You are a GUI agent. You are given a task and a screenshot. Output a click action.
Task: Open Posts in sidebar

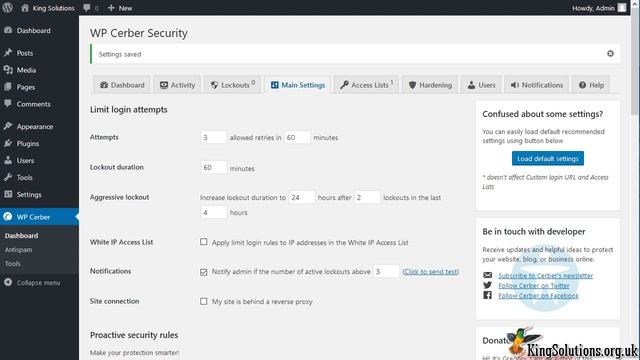(x=24, y=53)
